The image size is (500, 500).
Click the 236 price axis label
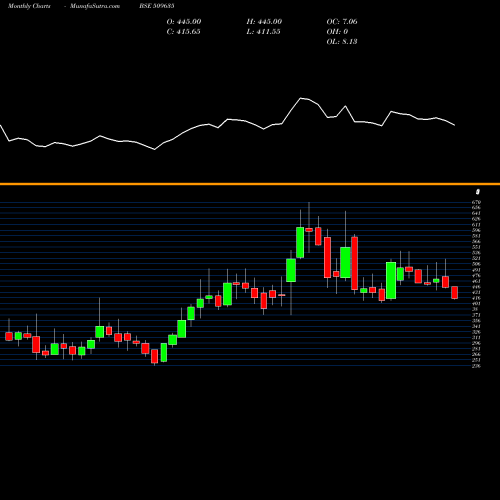tap(476, 366)
